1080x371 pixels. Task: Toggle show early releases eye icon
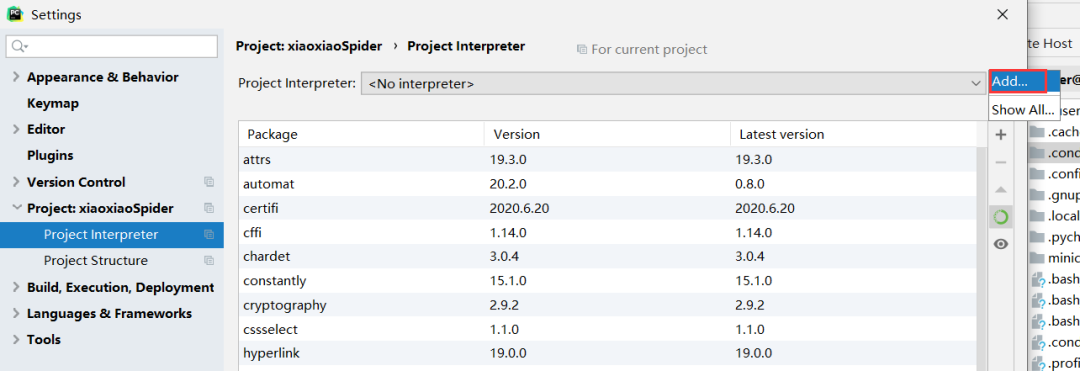pos(1001,244)
